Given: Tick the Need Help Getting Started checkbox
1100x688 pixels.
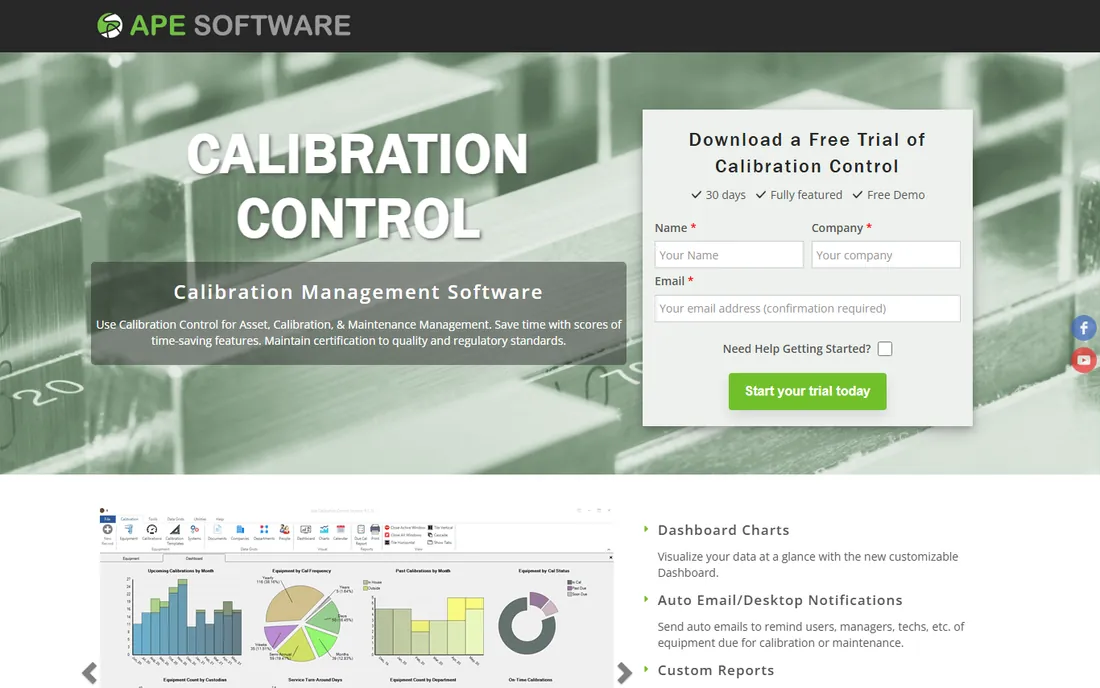Looking at the screenshot, I should 885,349.
